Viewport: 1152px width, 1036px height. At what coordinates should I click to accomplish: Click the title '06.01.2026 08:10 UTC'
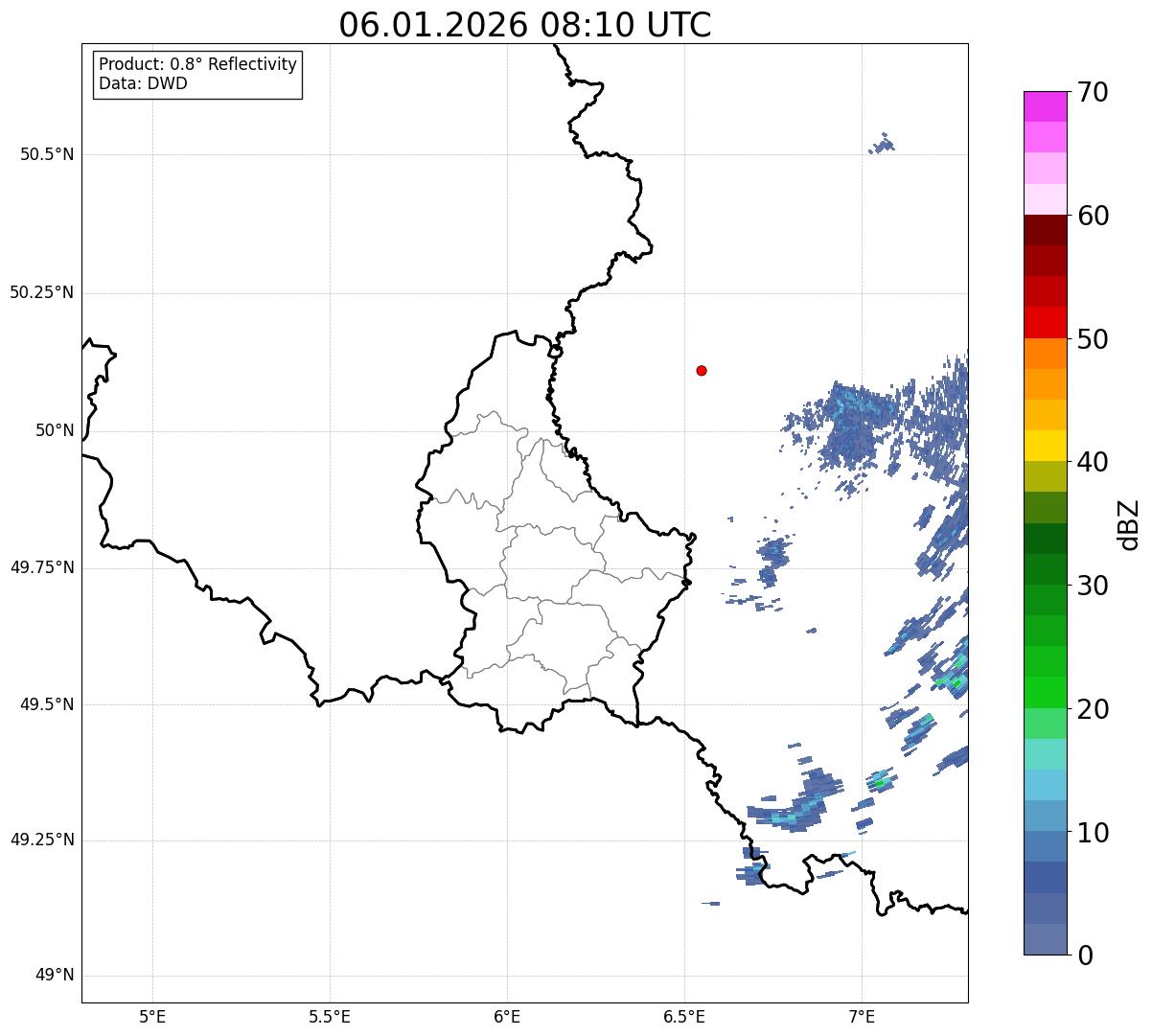coord(524,25)
